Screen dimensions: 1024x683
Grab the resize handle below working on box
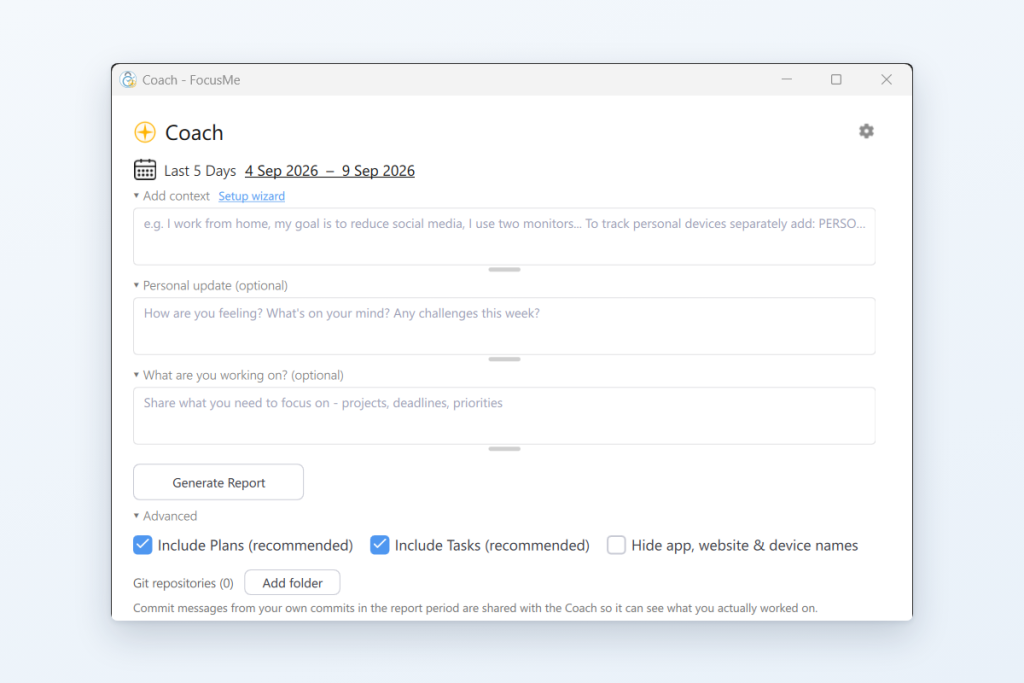pos(504,449)
